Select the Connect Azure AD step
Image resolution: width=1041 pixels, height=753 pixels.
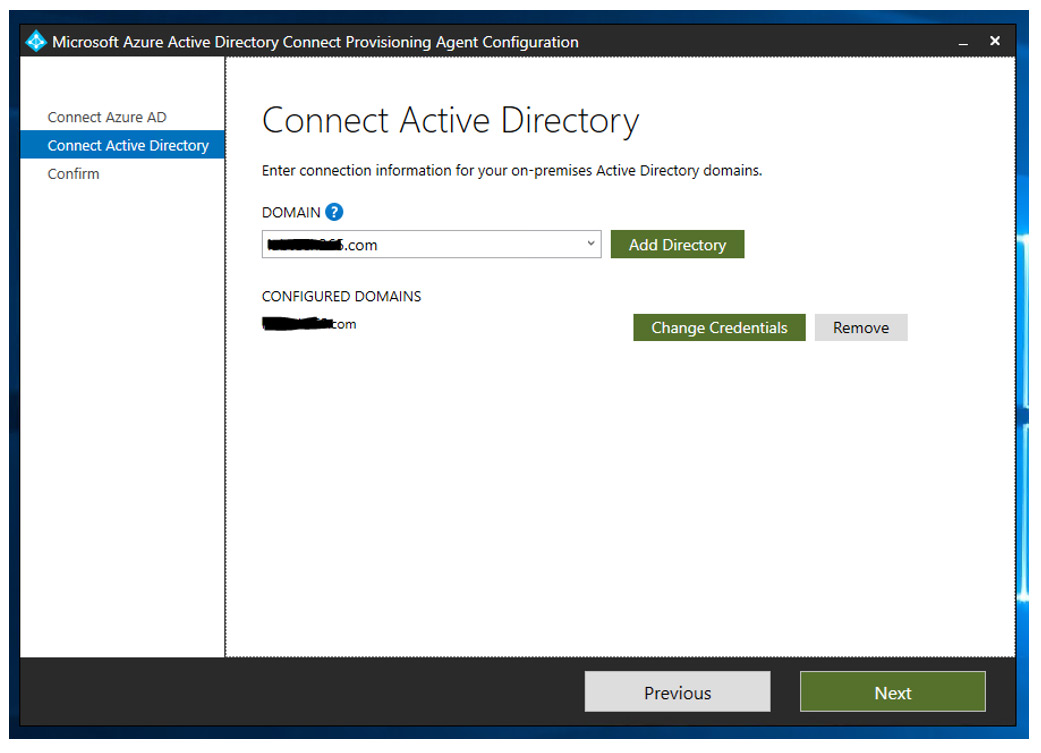(107, 118)
